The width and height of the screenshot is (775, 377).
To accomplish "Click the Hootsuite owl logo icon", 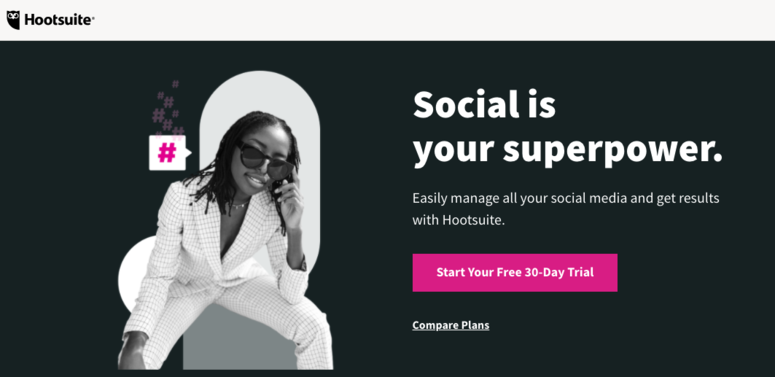I will [13, 20].
